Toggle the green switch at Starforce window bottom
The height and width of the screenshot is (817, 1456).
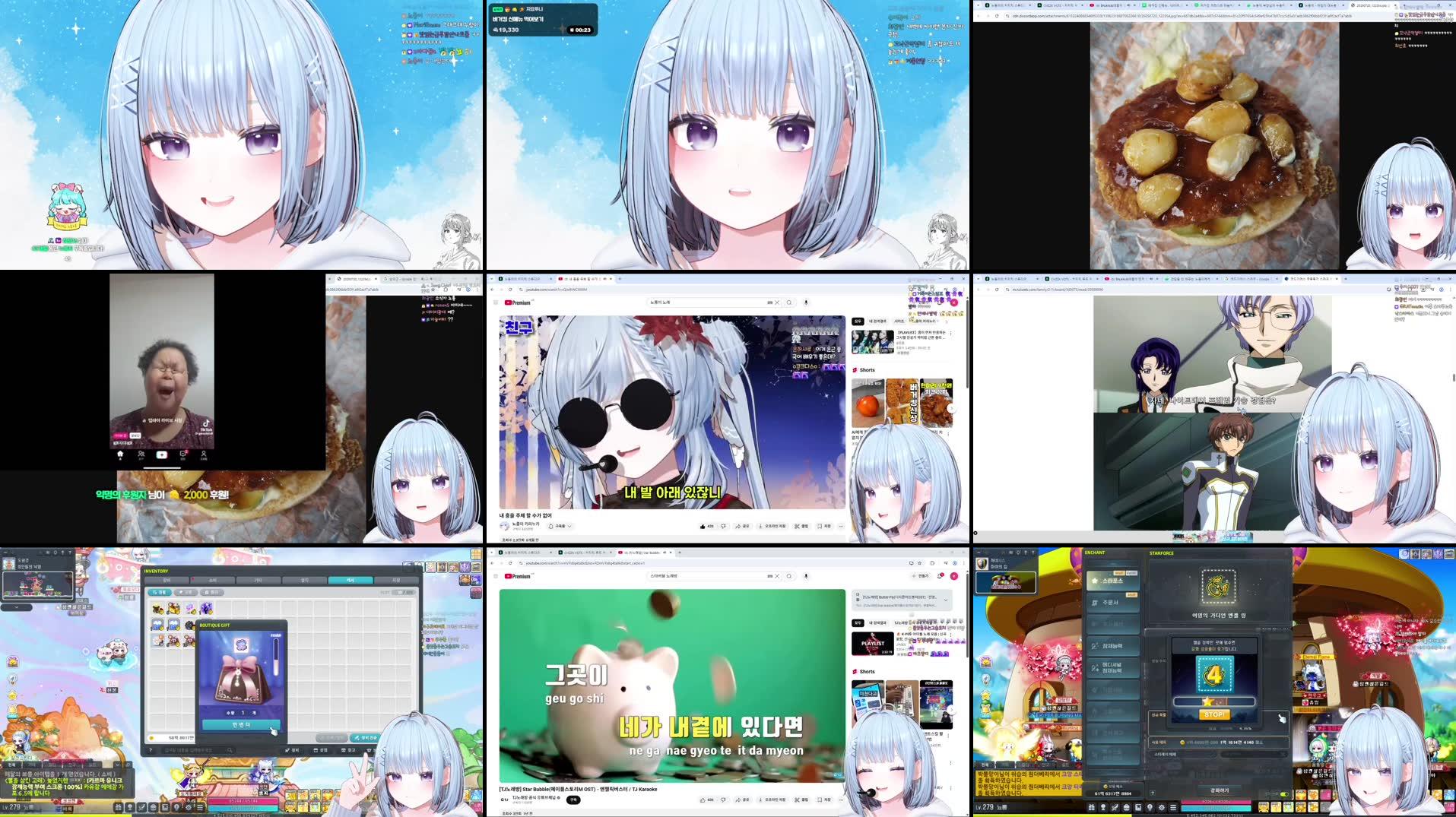tap(1284, 794)
